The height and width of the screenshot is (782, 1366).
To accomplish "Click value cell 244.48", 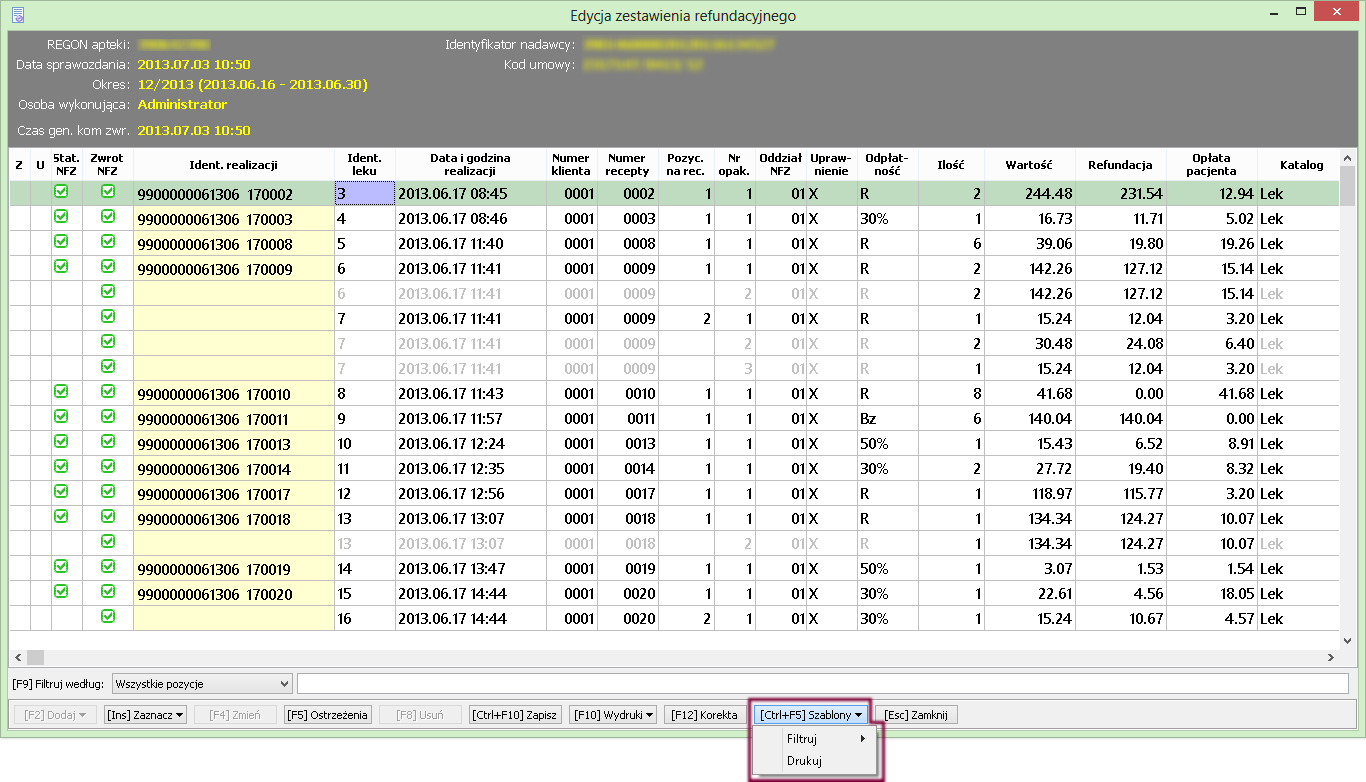I will tap(1030, 194).
